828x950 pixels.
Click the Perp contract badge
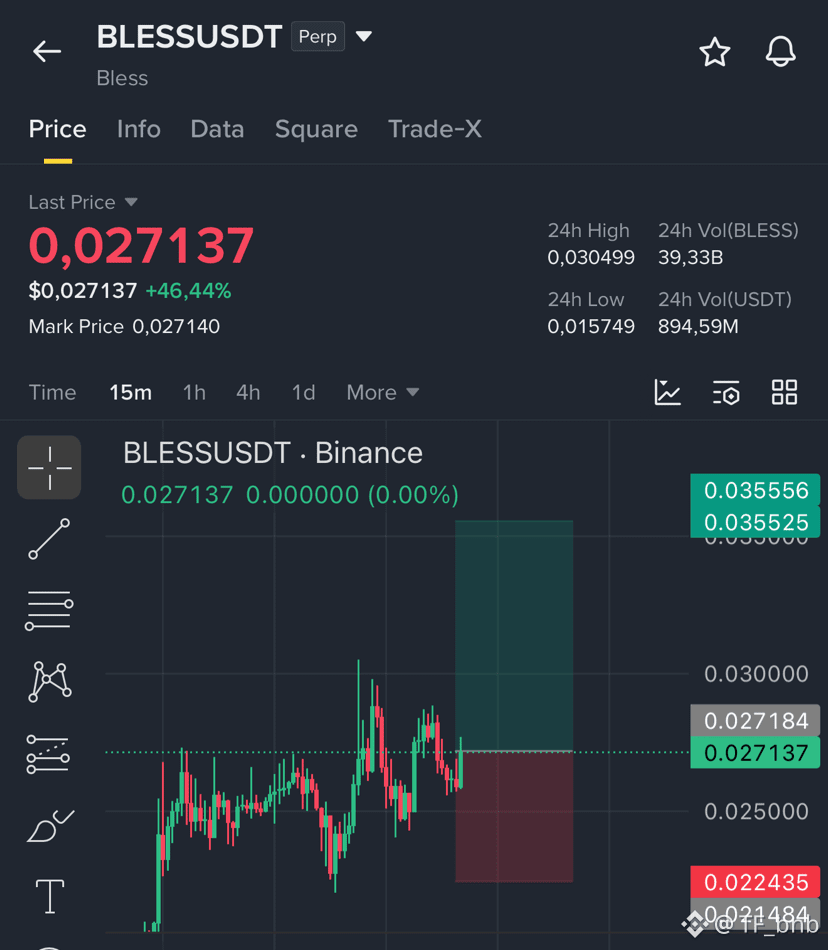click(x=318, y=36)
